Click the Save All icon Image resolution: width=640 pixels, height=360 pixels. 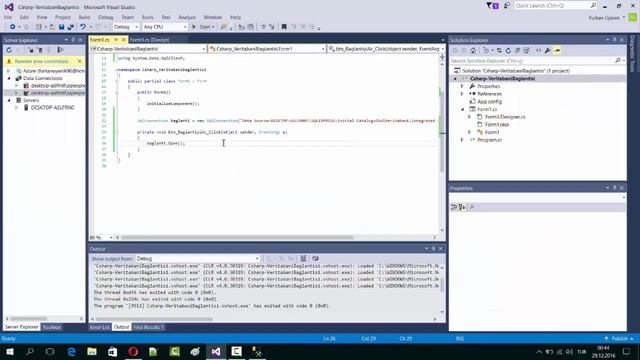(71, 27)
